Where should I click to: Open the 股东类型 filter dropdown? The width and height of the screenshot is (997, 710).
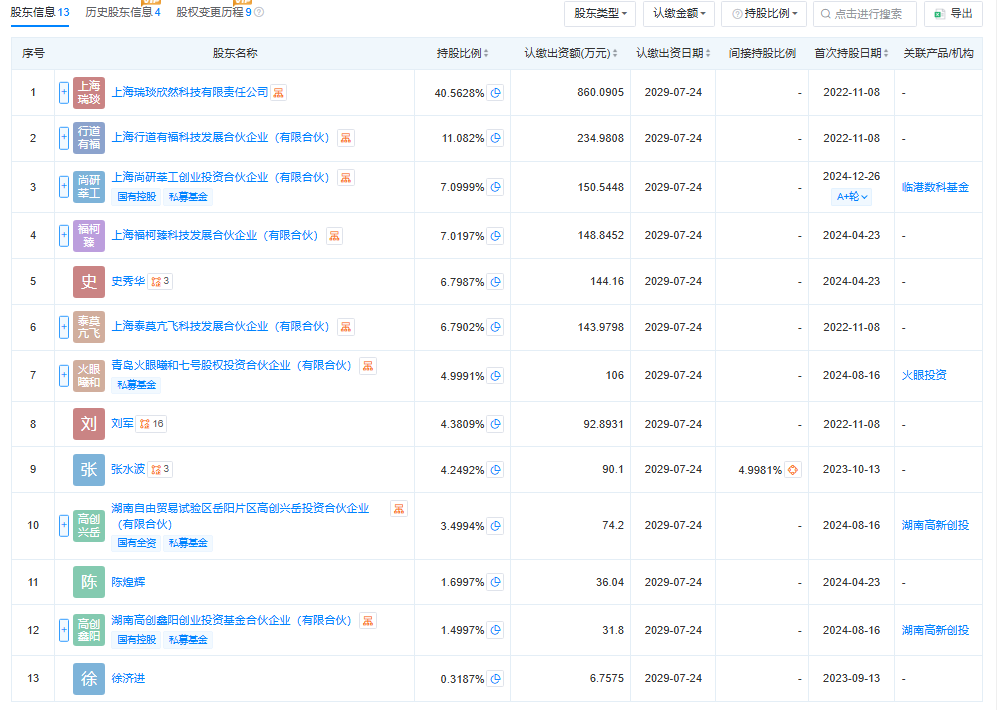click(x=600, y=14)
